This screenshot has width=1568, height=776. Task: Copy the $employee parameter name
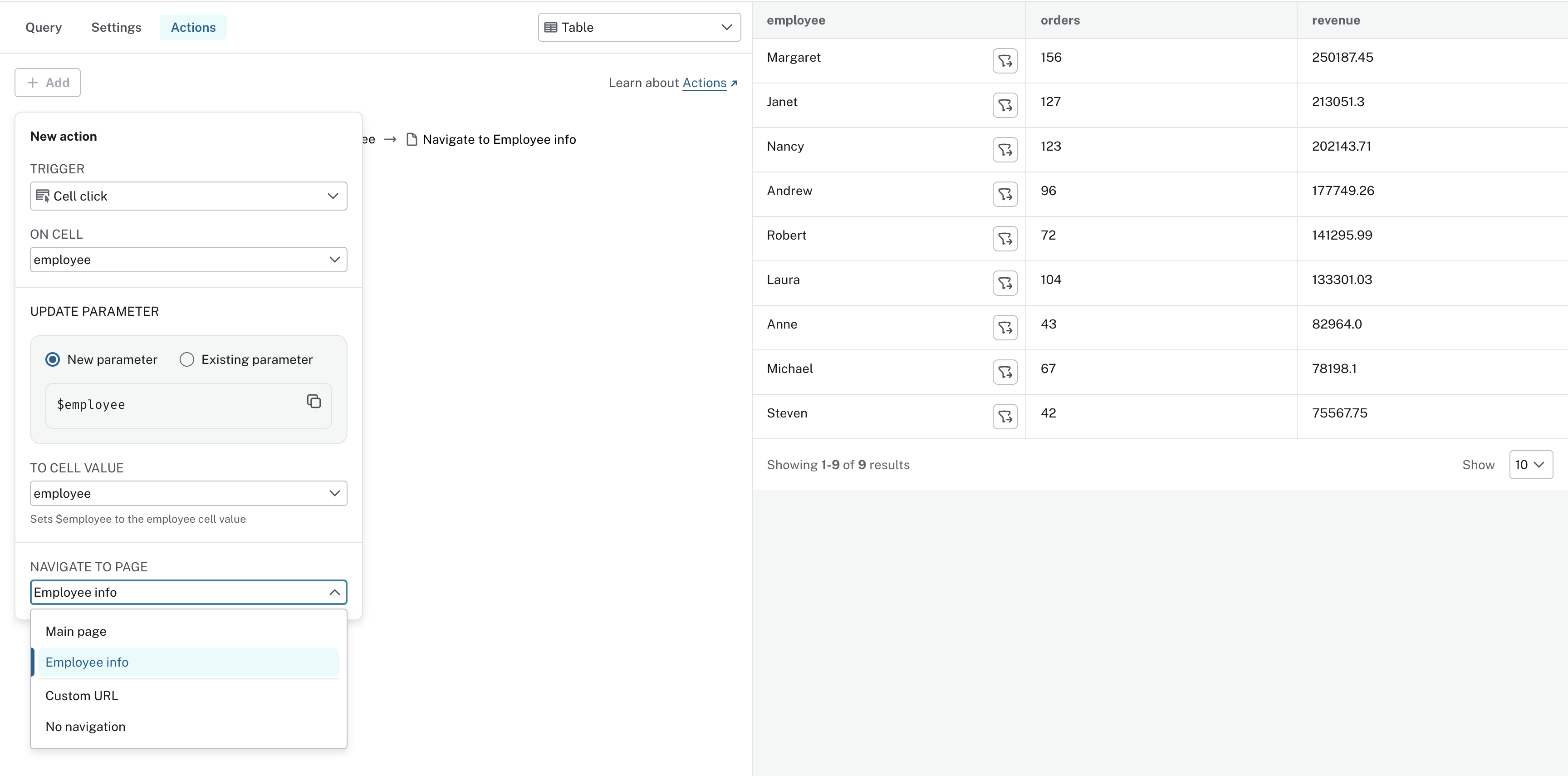point(314,401)
